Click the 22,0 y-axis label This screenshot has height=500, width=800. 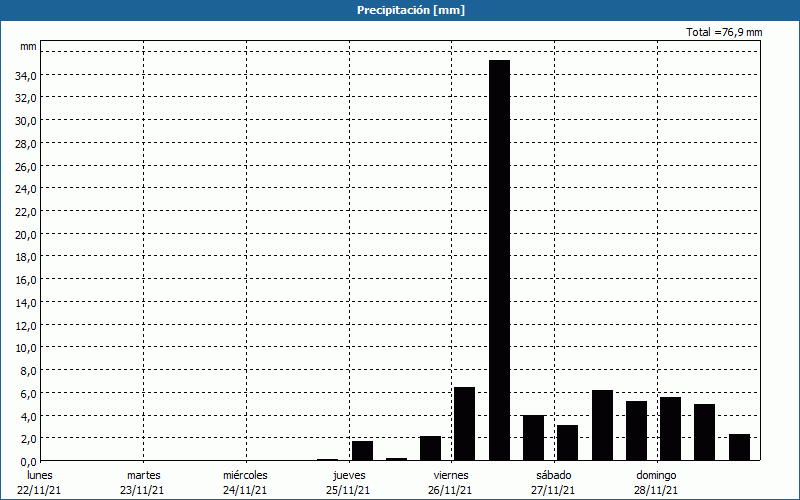tap(26, 212)
